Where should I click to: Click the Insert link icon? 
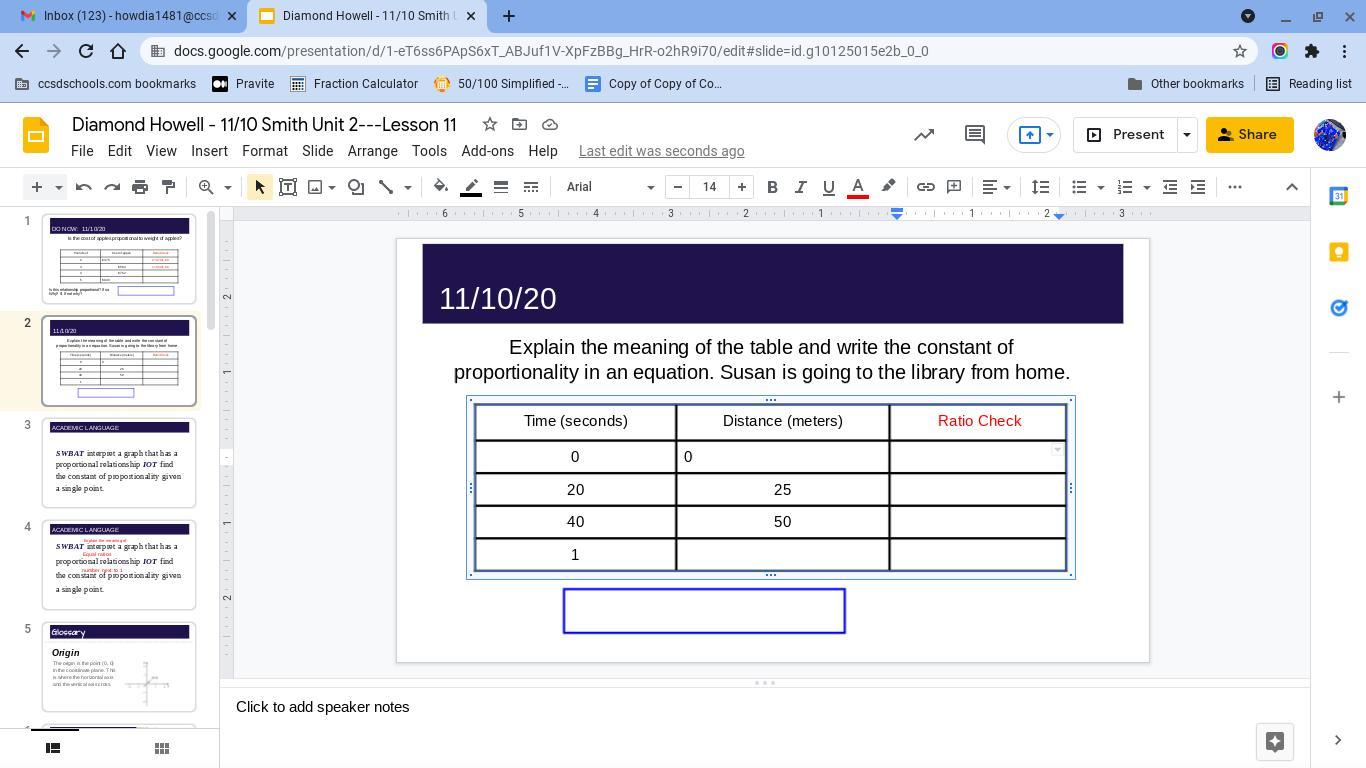tap(926, 187)
